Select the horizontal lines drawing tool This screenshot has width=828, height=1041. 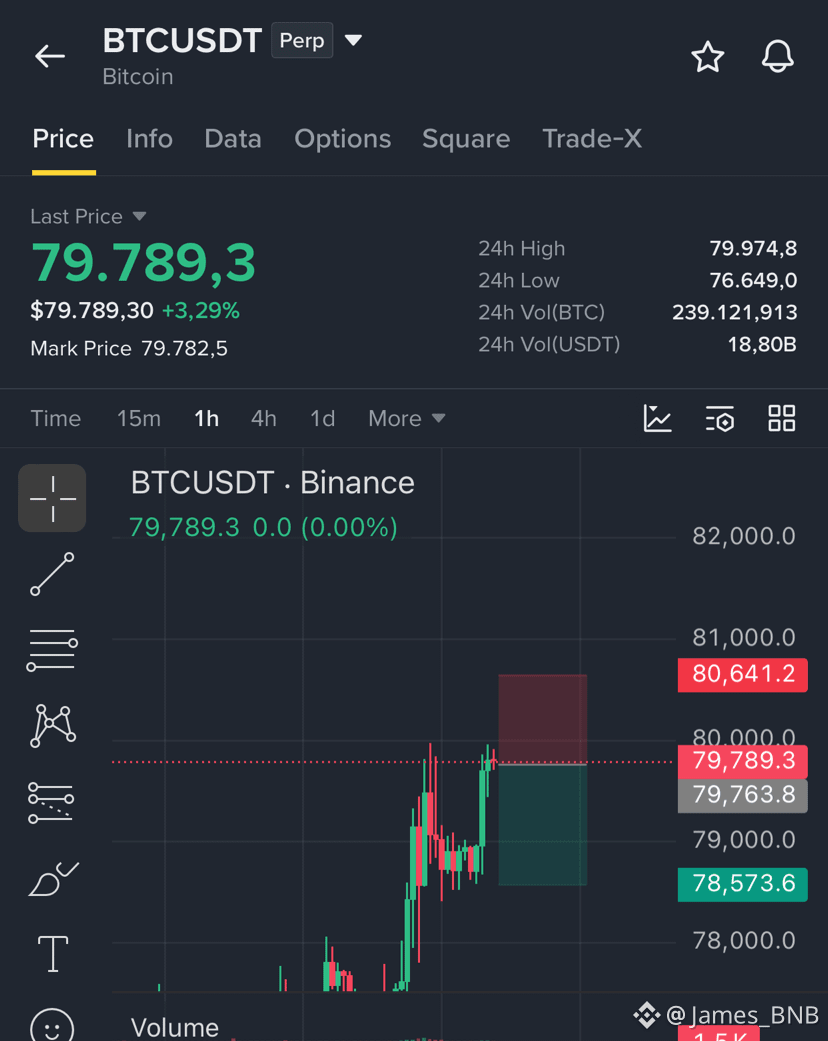52,650
